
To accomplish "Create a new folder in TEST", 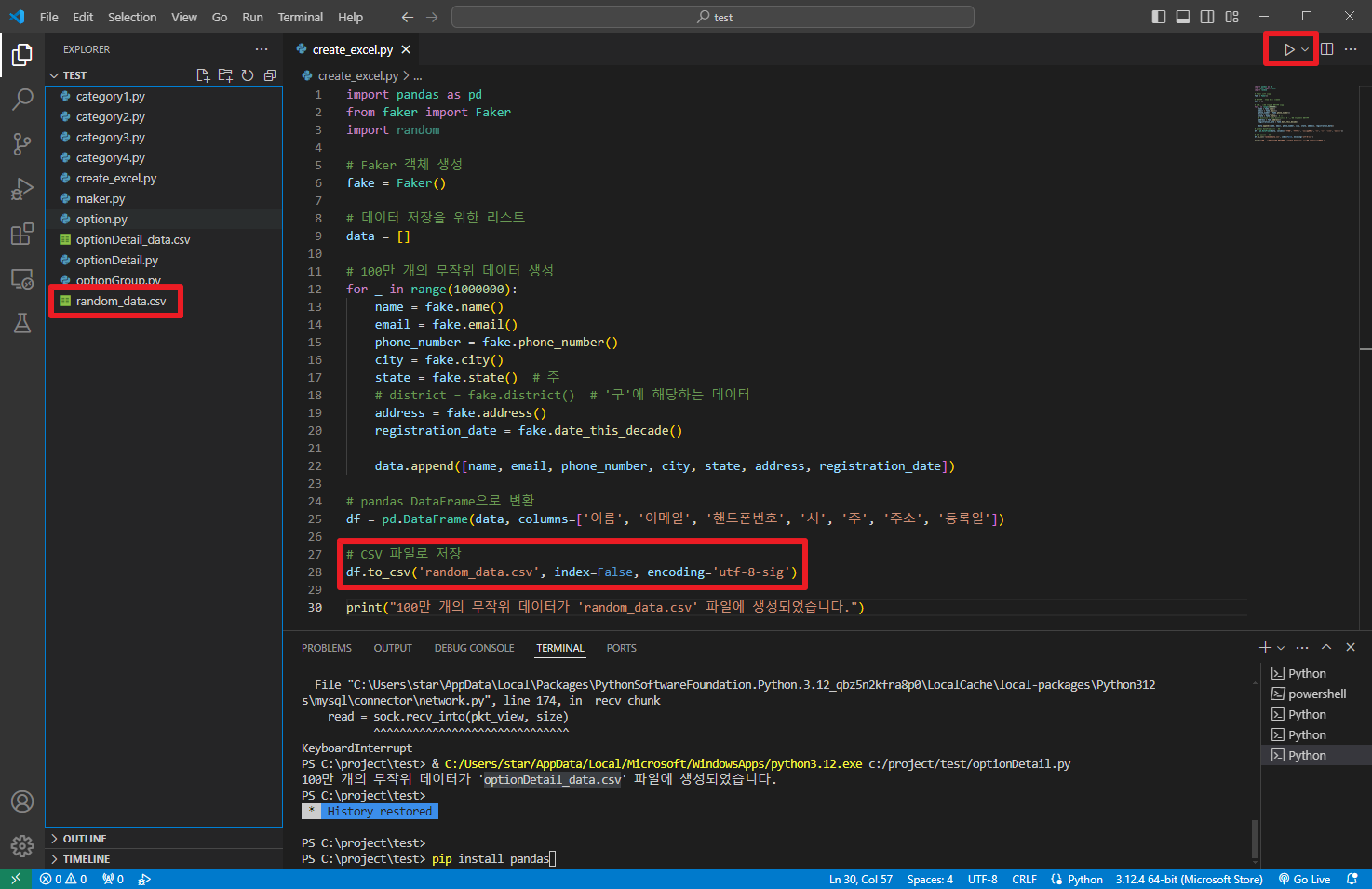I will point(225,75).
